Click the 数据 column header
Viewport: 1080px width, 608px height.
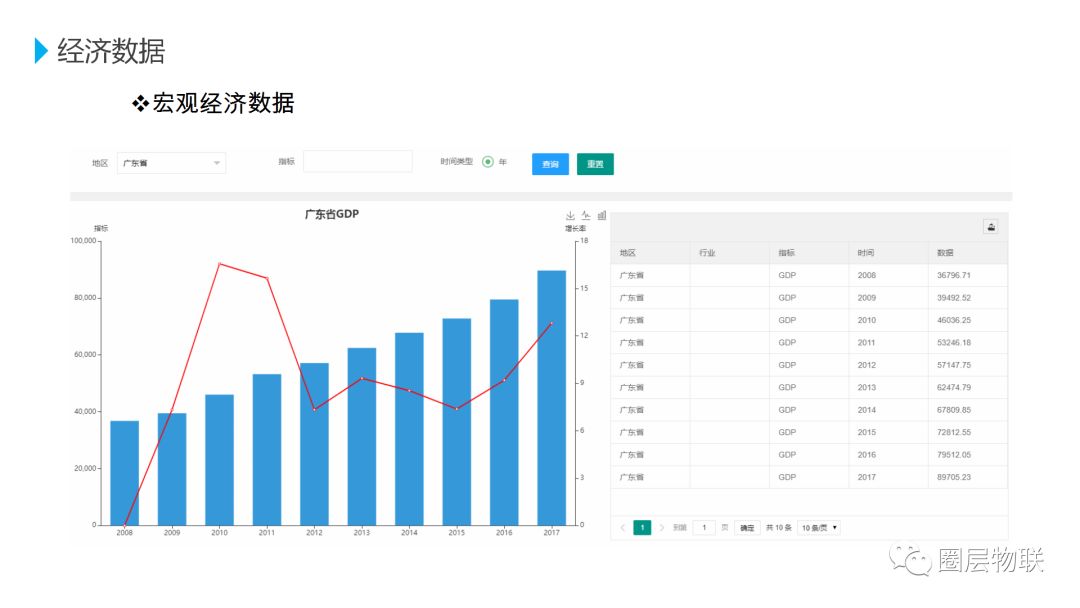tap(945, 253)
